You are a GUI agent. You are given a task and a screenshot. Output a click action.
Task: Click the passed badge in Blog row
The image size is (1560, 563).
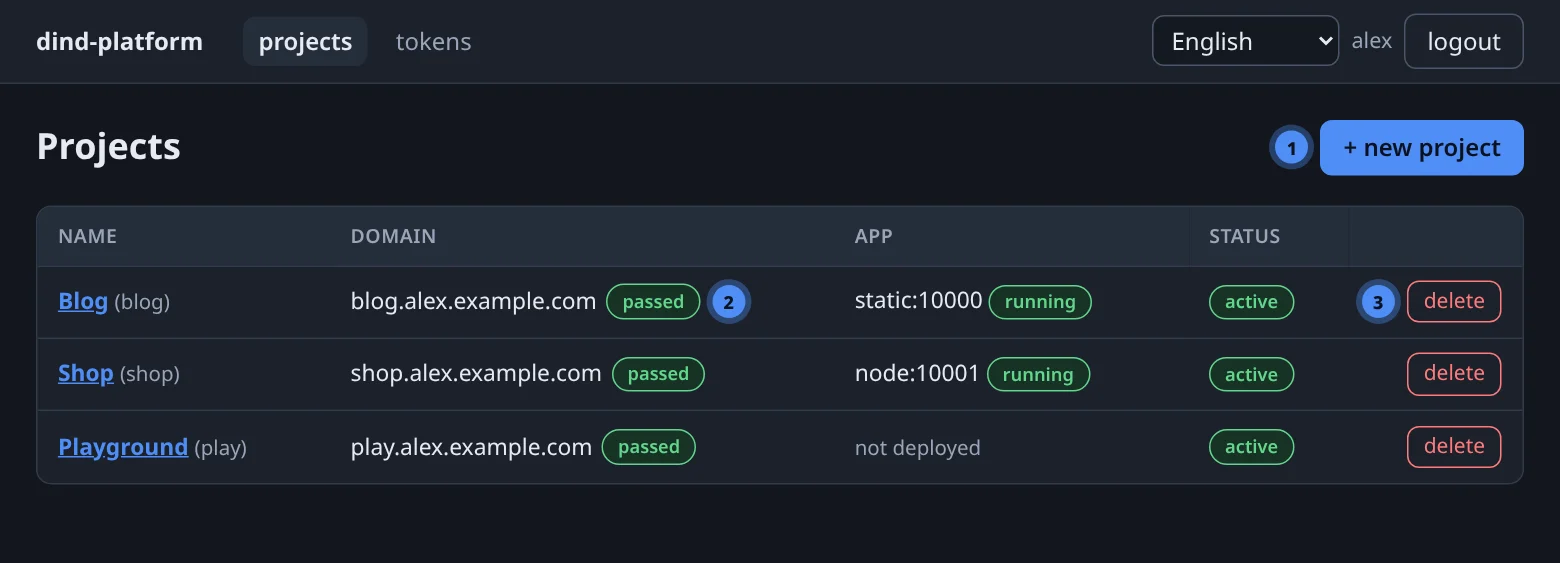653,302
